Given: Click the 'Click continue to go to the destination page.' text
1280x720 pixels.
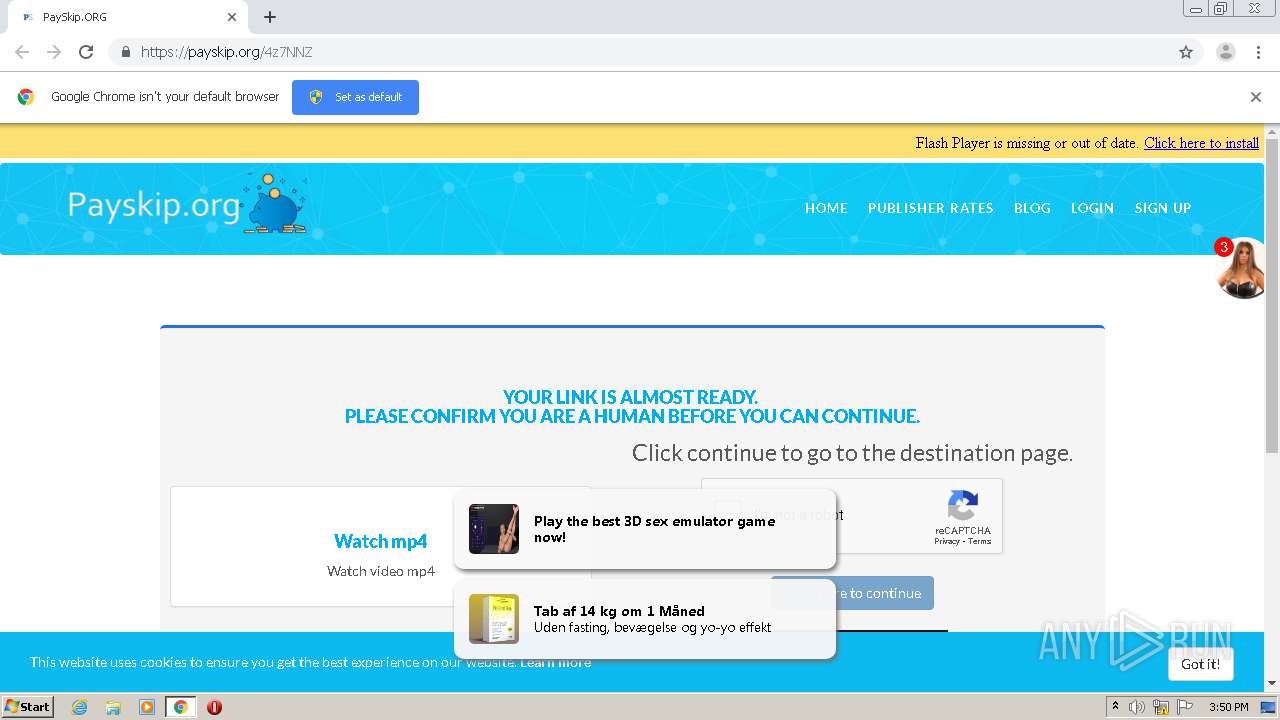Looking at the screenshot, I should [852, 453].
